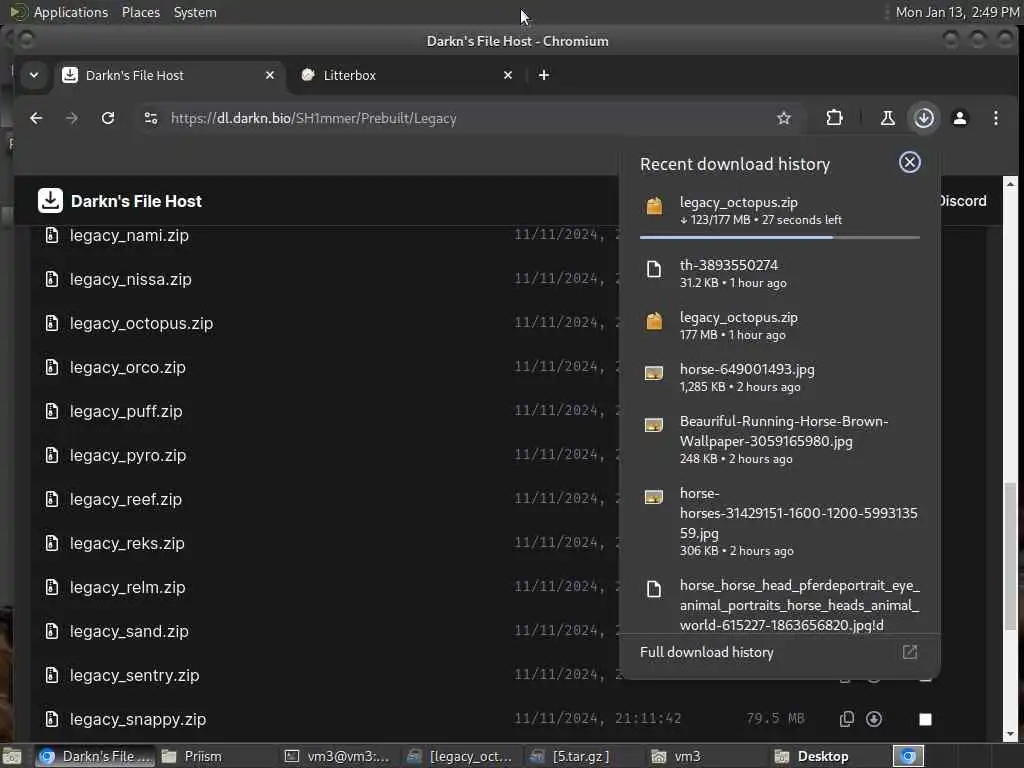Click file icon beside legacy_reef.zip

pos(52,499)
